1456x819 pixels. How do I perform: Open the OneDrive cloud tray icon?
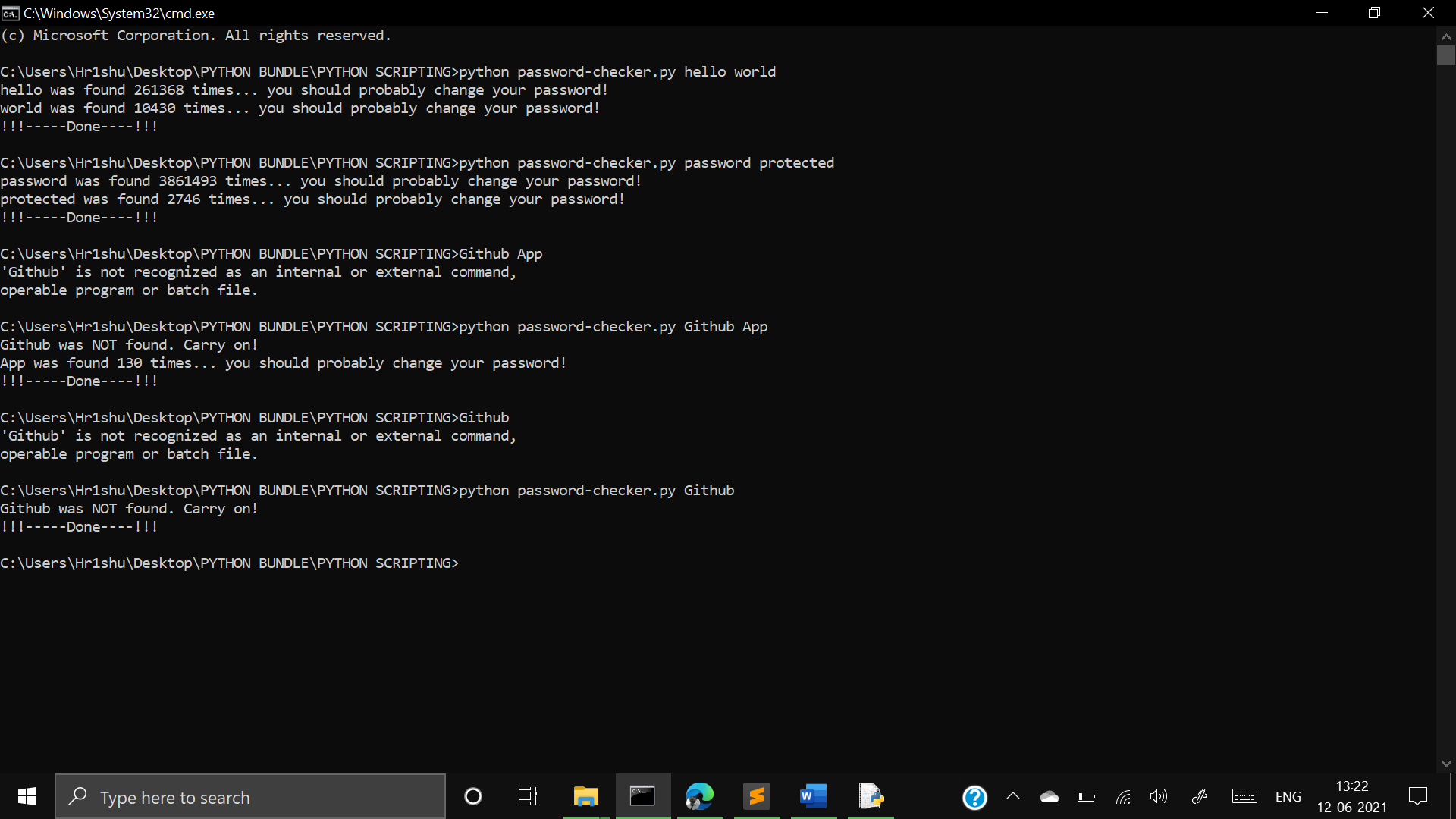pos(1050,797)
